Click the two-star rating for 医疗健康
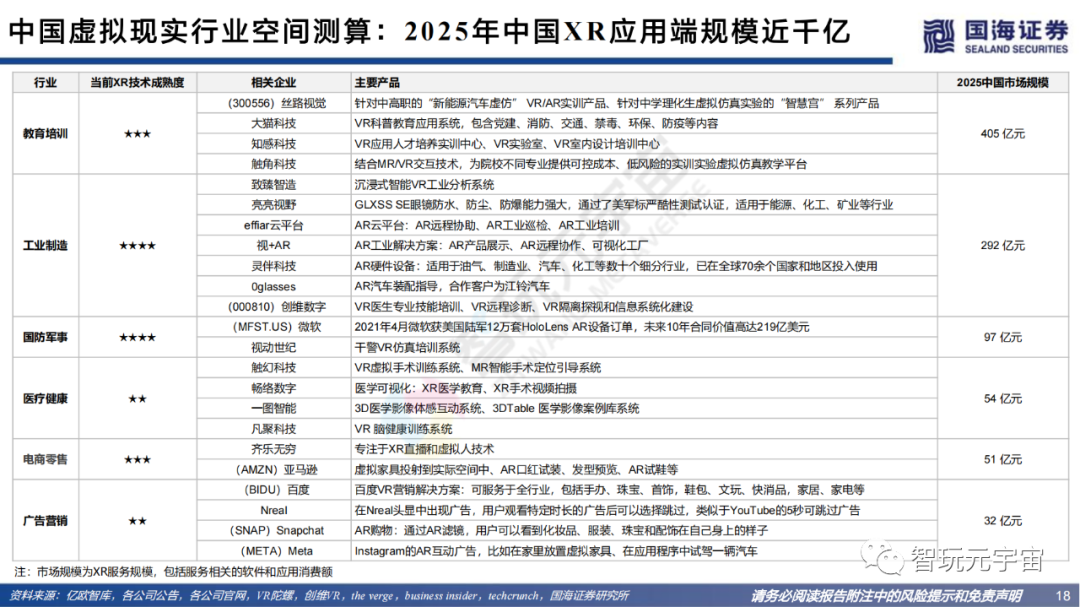 pos(137,398)
